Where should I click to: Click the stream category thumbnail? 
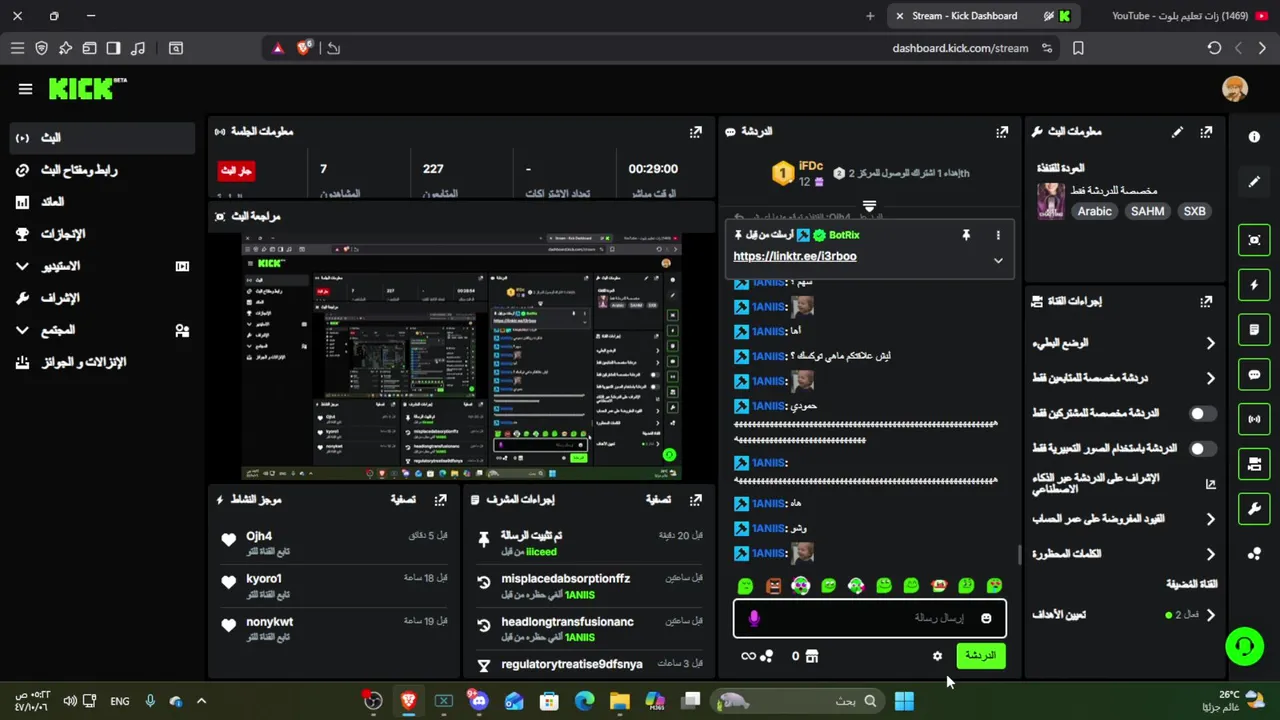[x=1050, y=201]
